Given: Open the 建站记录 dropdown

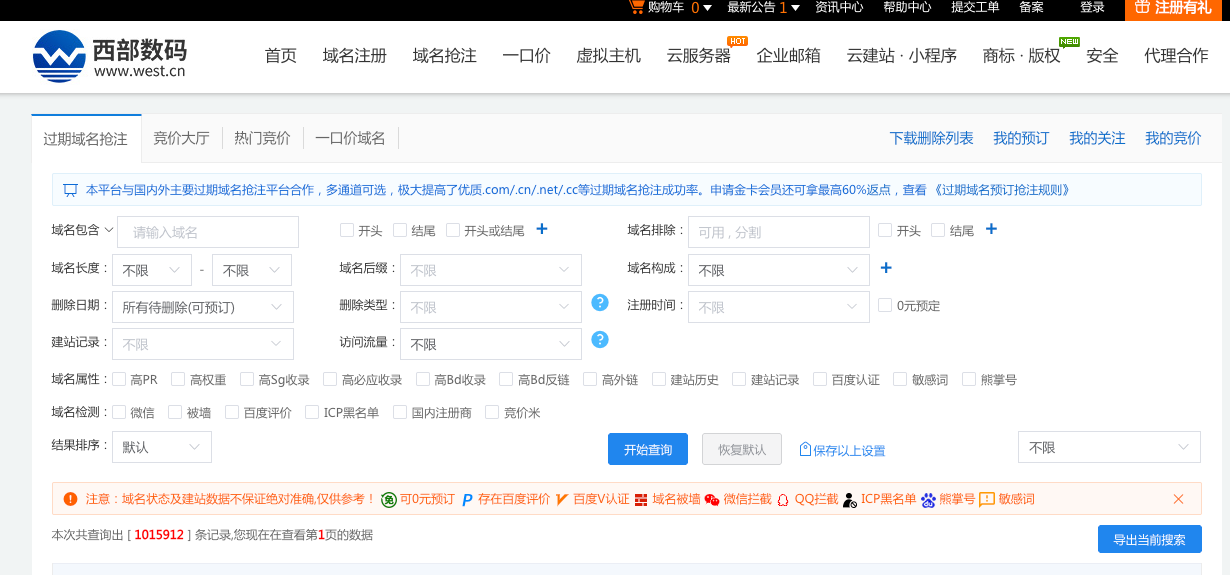Looking at the screenshot, I should tap(202, 344).
